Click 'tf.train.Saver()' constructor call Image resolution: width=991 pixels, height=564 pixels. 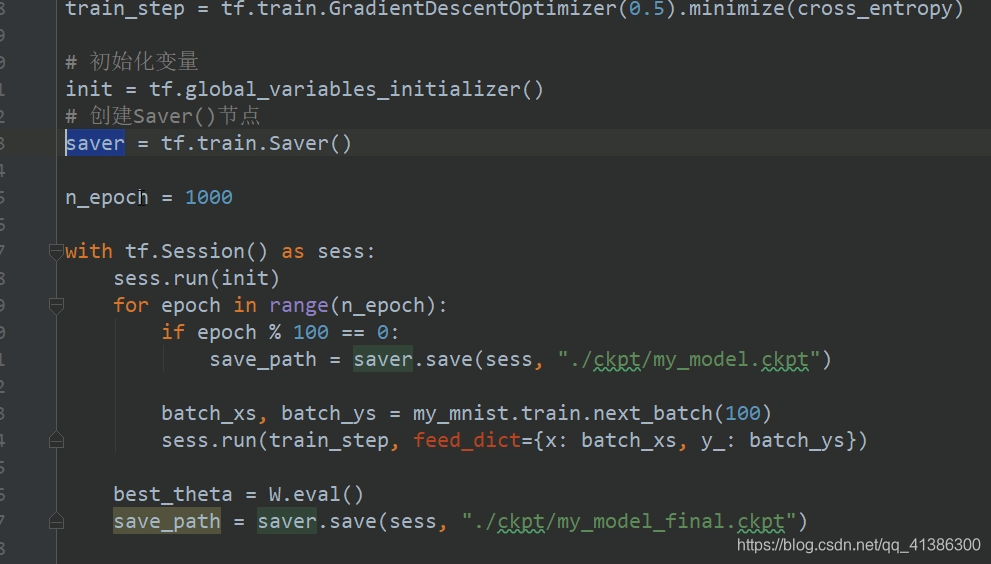coord(257,144)
